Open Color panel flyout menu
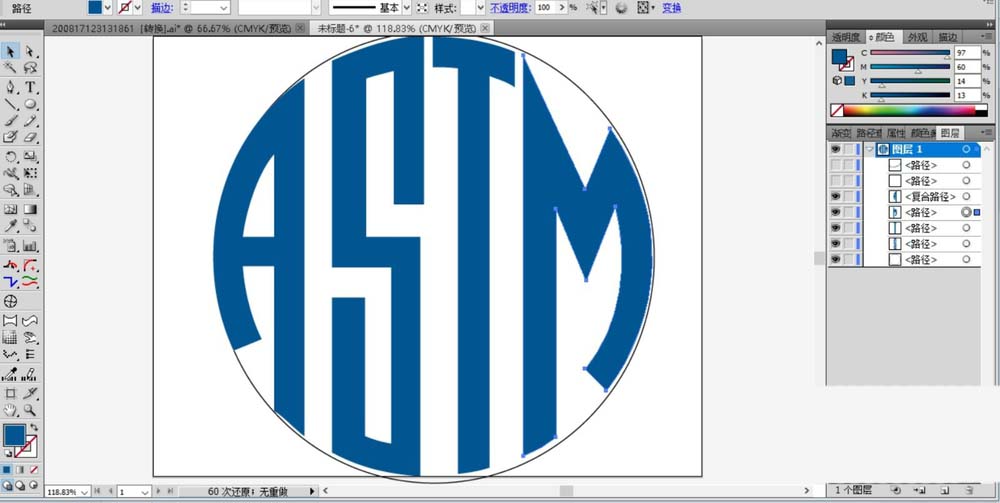This screenshot has width=1000, height=503. [x=989, y=38]
